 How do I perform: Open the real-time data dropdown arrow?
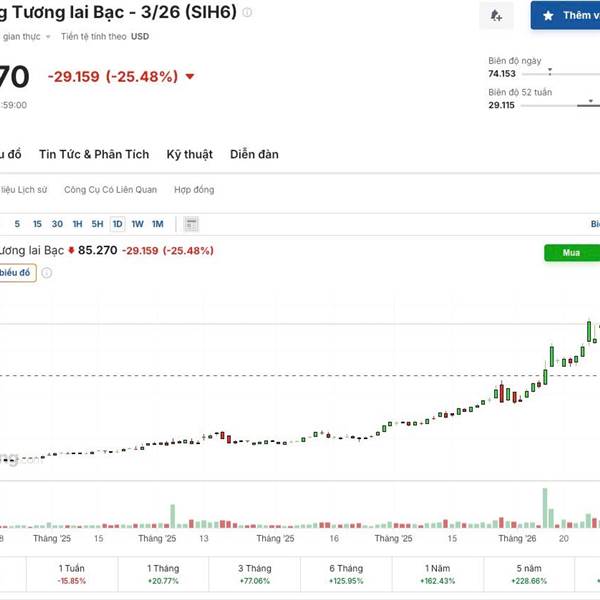coord(48,37)
